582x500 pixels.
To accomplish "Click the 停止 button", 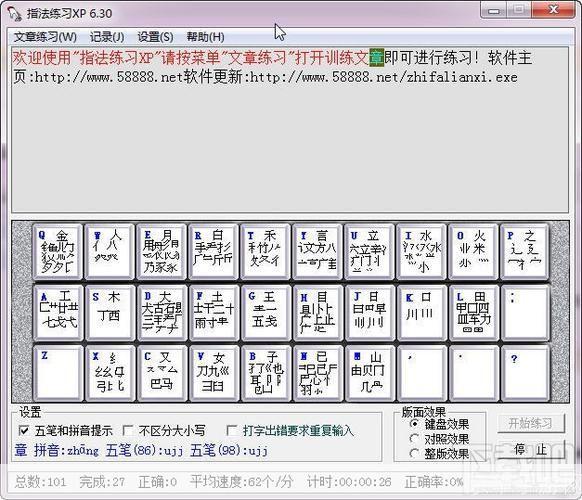I will click(x=531, y=450).
